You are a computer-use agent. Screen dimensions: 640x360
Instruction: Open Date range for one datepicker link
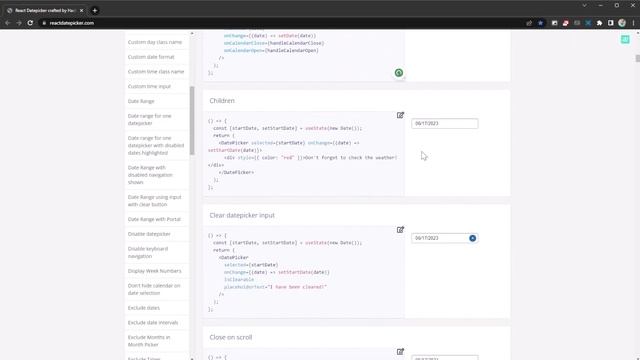[x=149, y=120]
